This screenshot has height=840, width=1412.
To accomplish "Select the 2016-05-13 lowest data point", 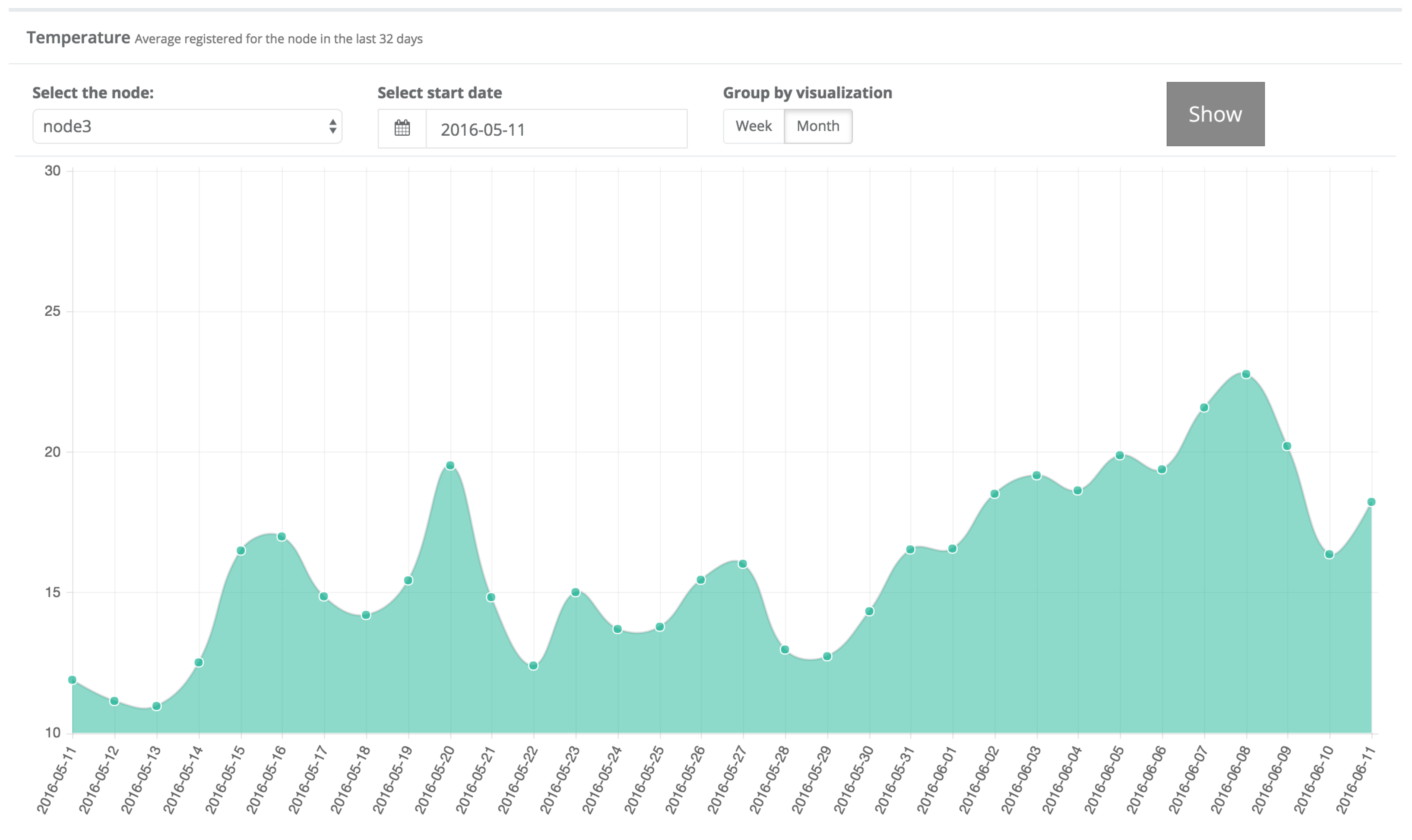I will point(157,706).
